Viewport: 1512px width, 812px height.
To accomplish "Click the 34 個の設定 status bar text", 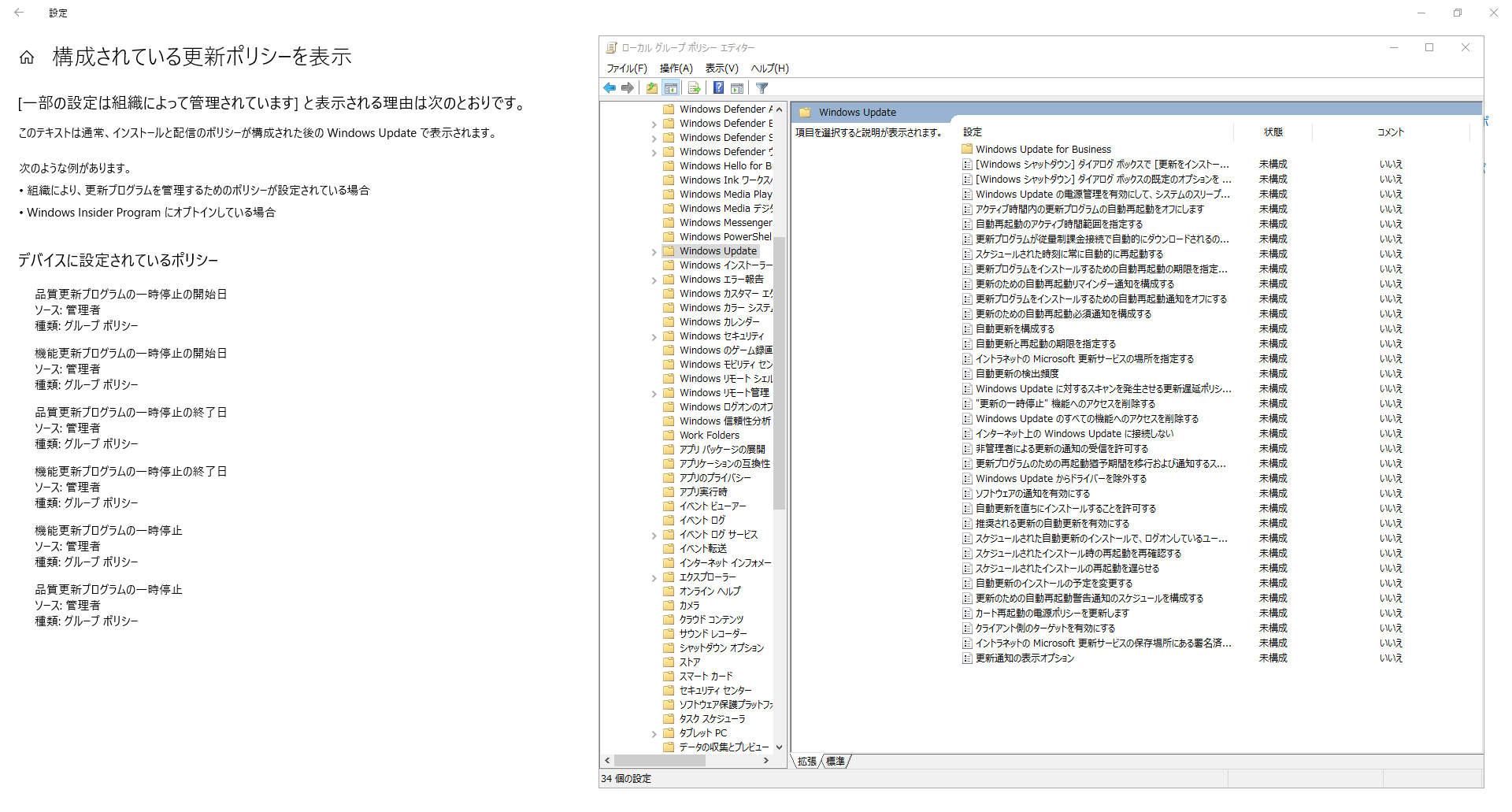I will click(x=626, y=778).
